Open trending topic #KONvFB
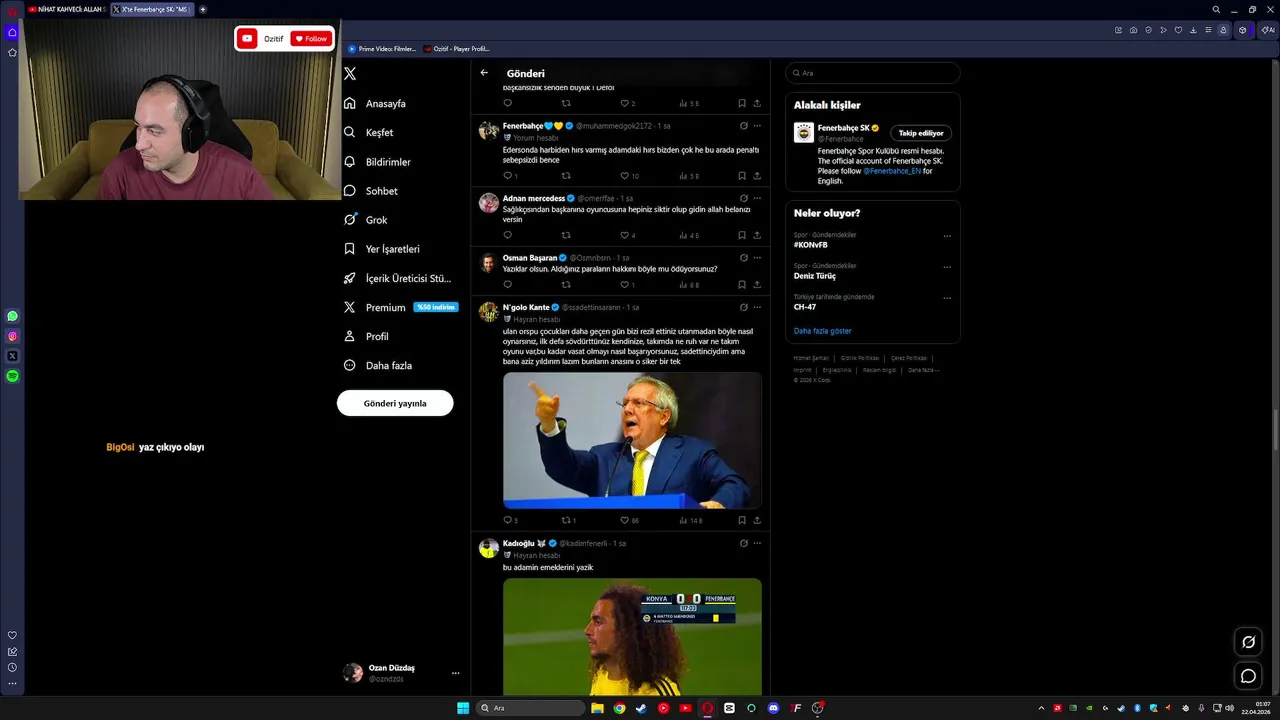1280x720 pixels. tap(811, 245)
